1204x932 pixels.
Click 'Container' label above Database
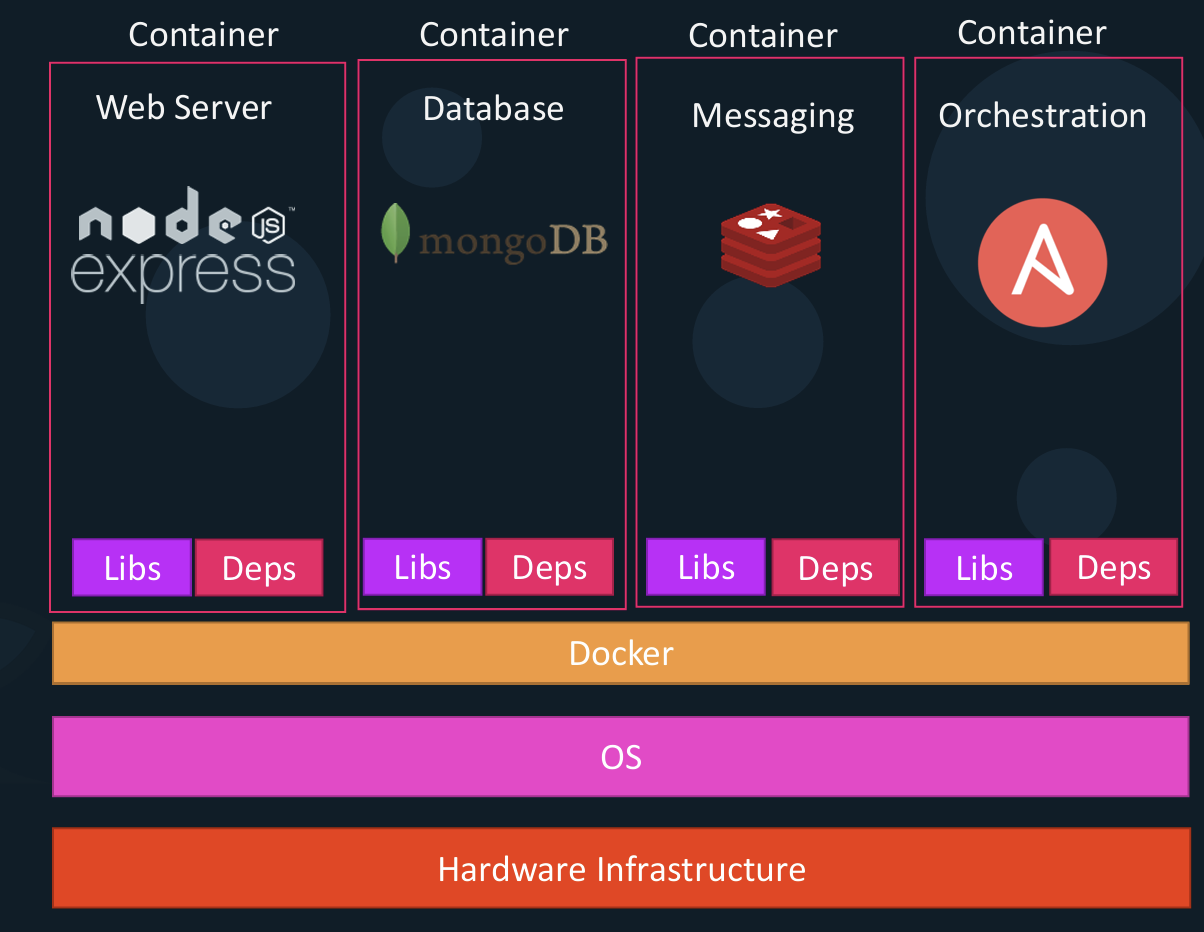494,34
